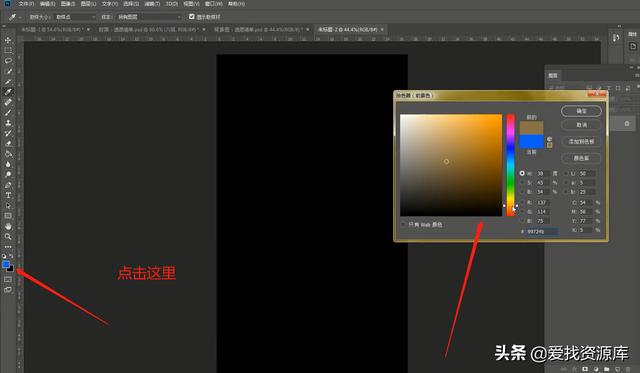Select the Move tool
This screenshot has height=373, width=640.
click(8, 40)
